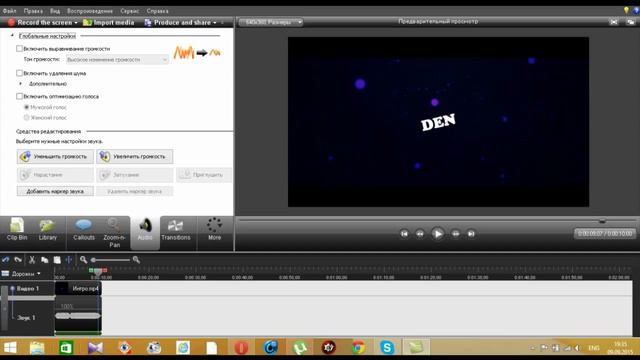
Task: Click the timeline Paste icon
Action: tap(57, 260)
